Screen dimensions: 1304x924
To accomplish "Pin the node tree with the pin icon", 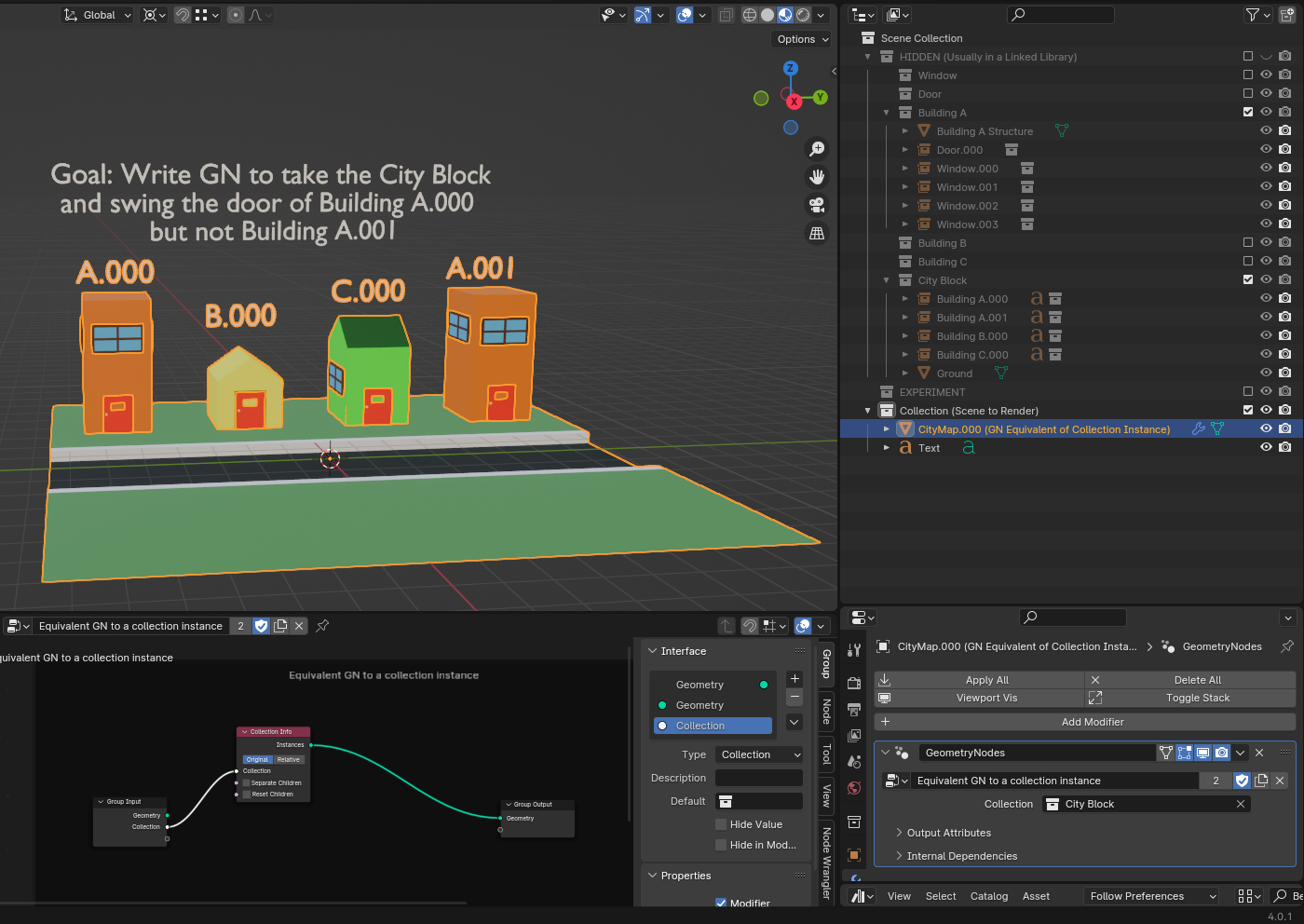I will 322,626.
